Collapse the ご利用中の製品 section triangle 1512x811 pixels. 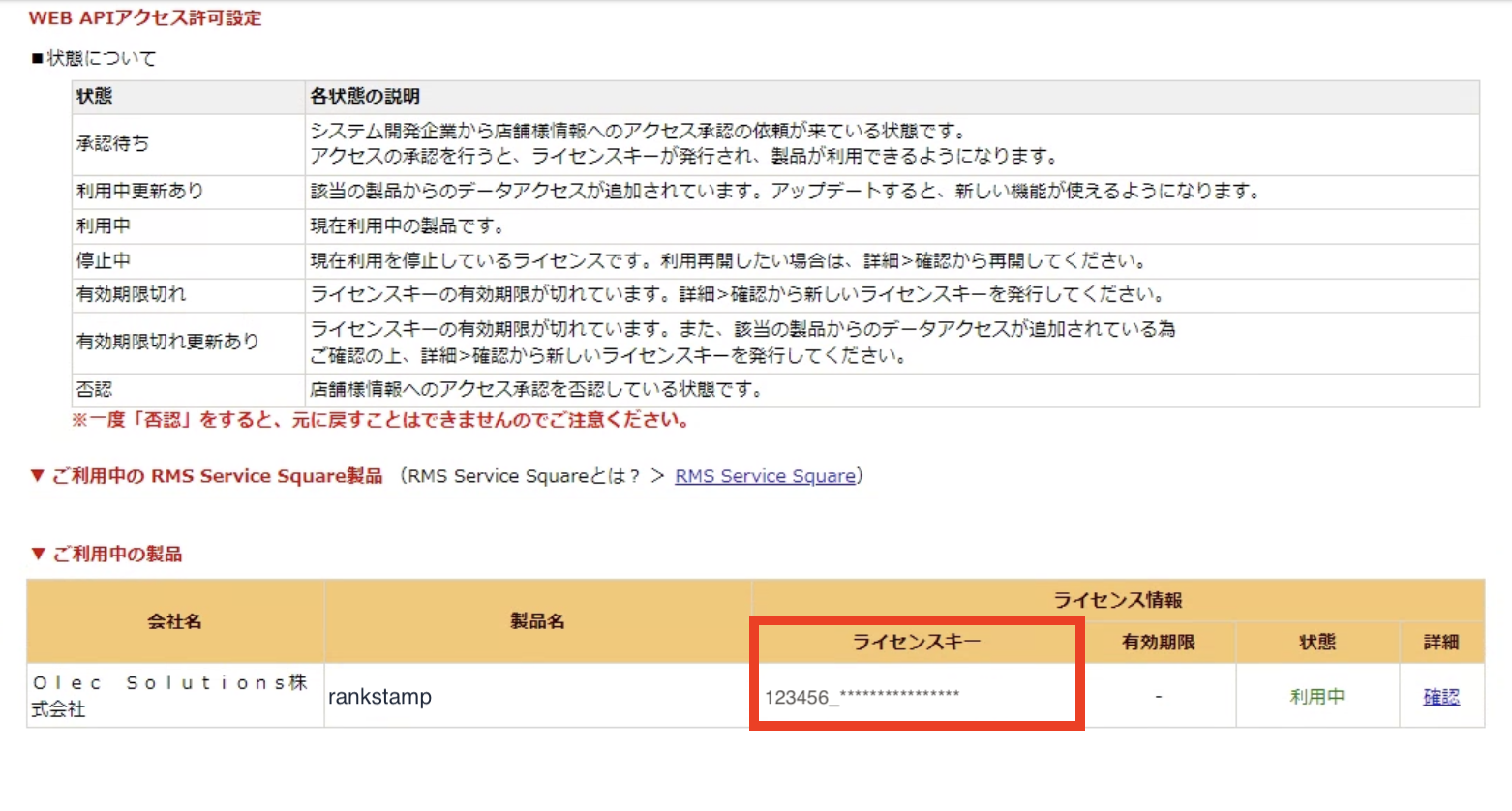pos(38,554)
